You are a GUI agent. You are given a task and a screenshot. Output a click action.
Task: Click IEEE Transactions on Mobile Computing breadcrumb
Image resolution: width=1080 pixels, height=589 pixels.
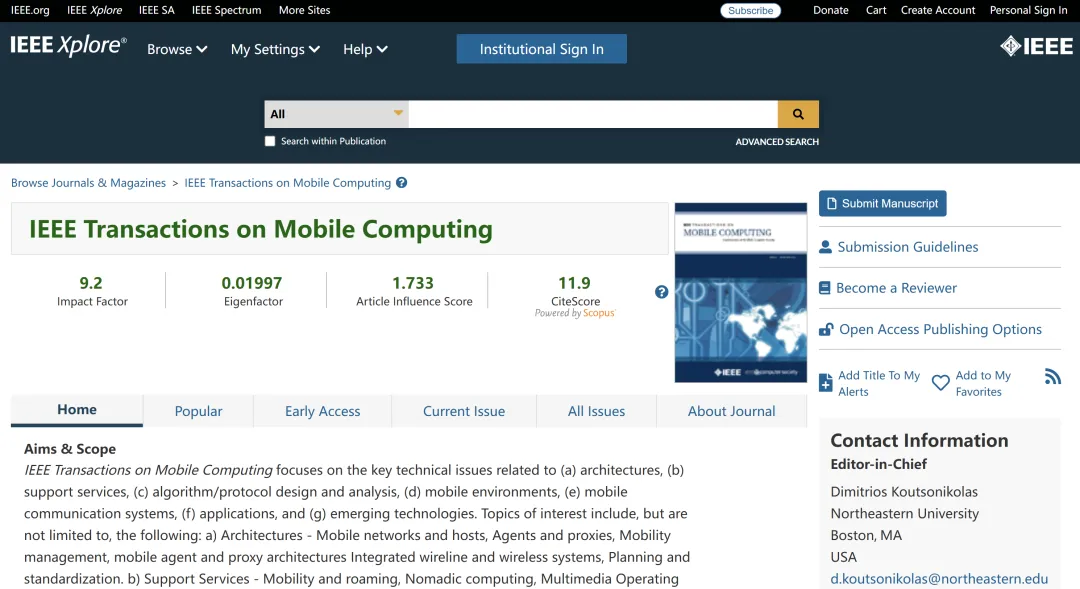(x=287, y=183)
